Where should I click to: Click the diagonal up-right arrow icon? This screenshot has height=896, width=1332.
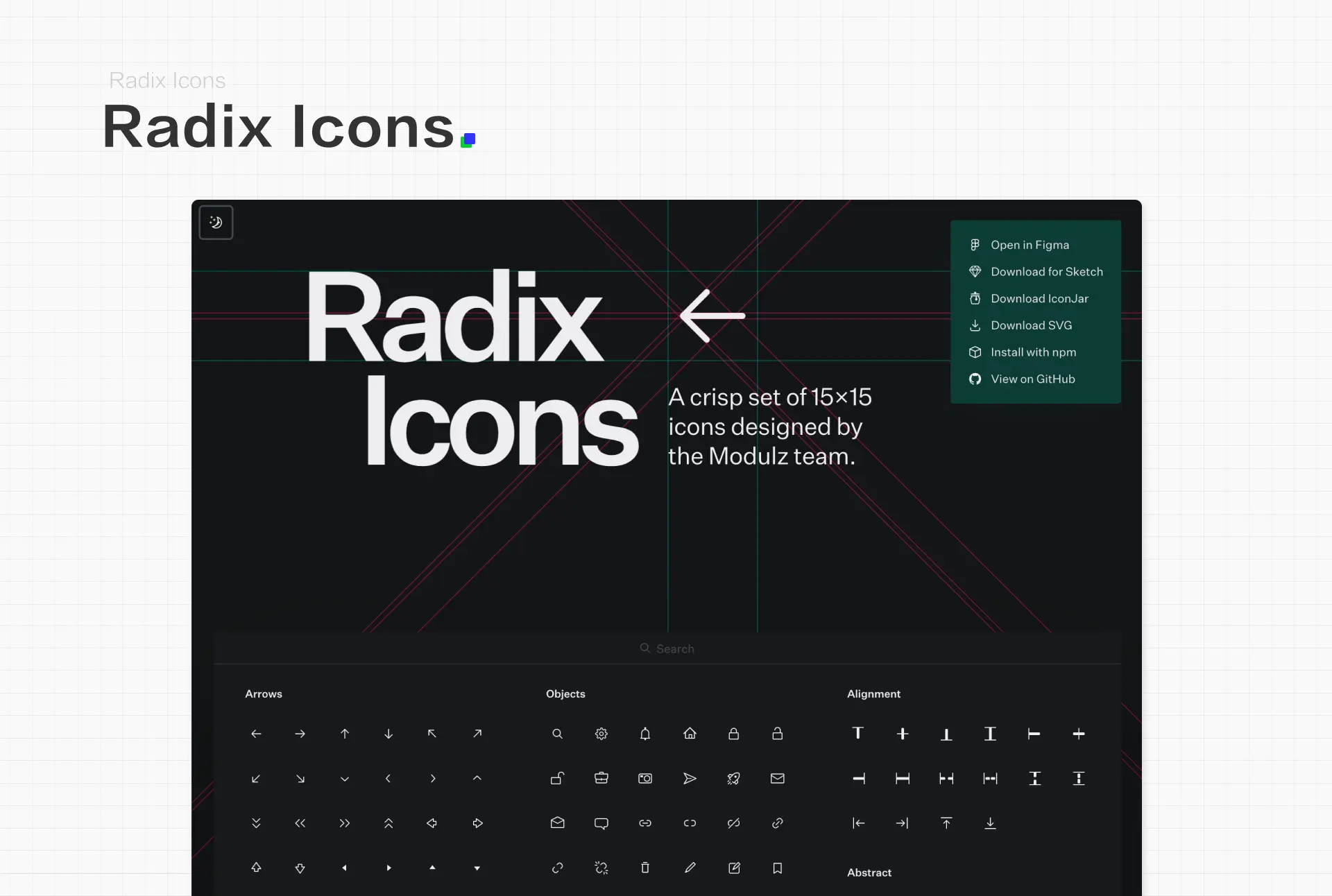point(478,733)
